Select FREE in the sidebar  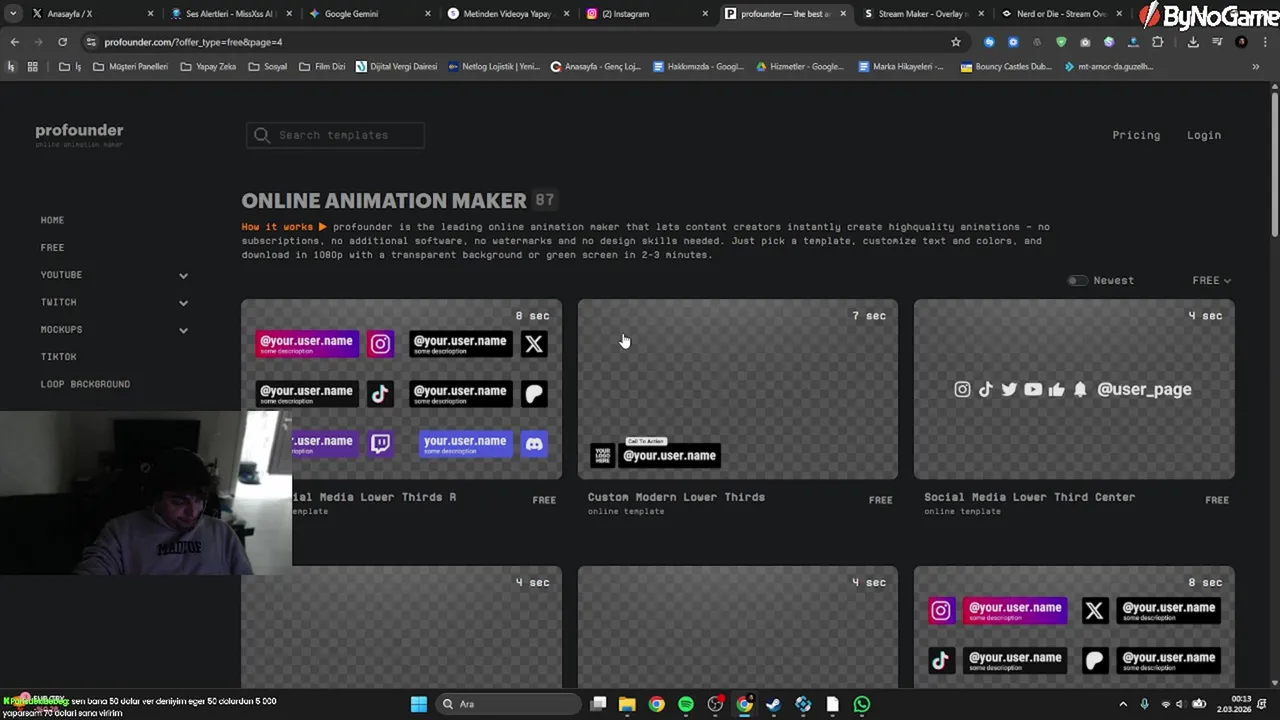[52, 247]
